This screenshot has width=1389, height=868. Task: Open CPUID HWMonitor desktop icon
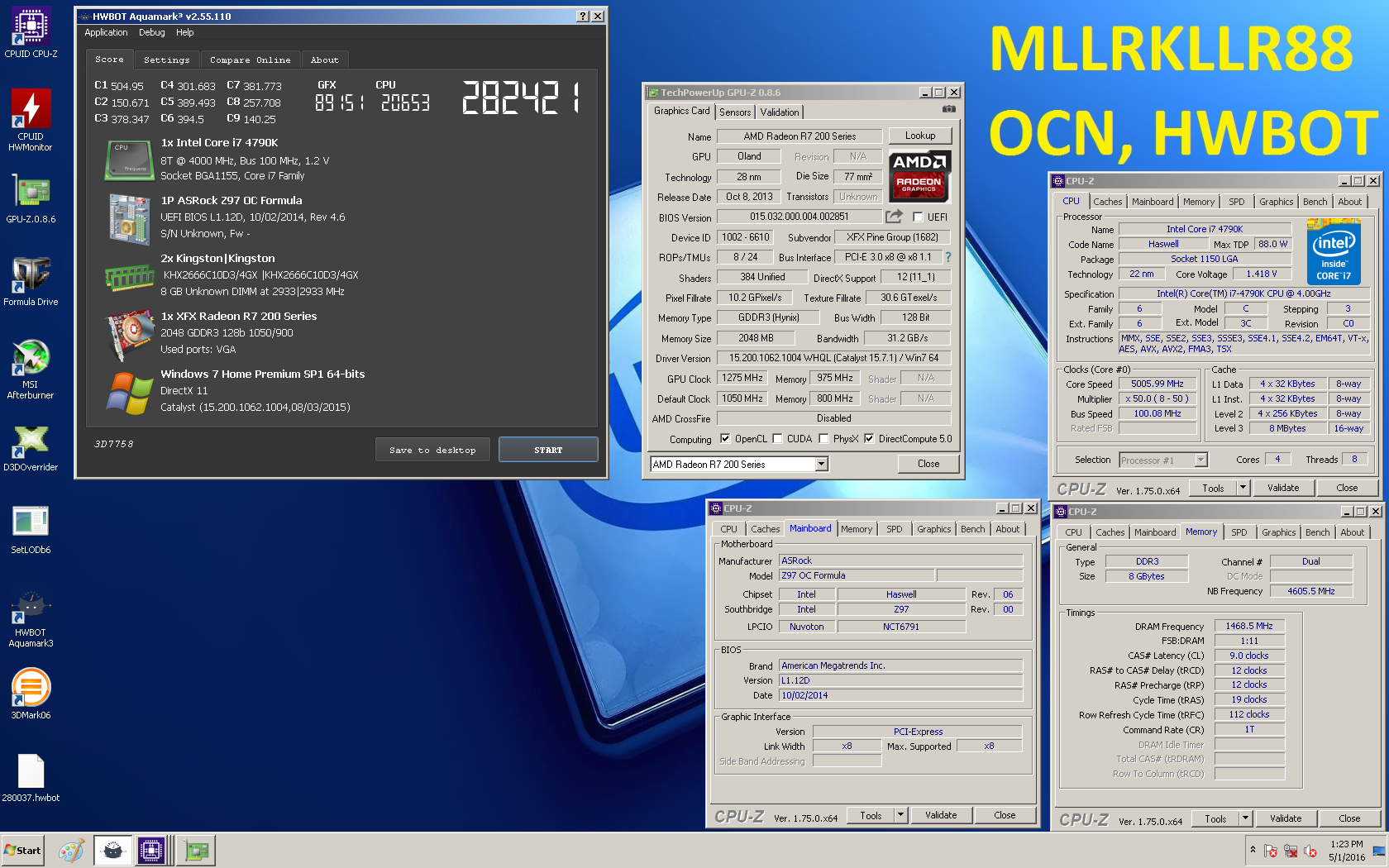(x=31, y=121)
